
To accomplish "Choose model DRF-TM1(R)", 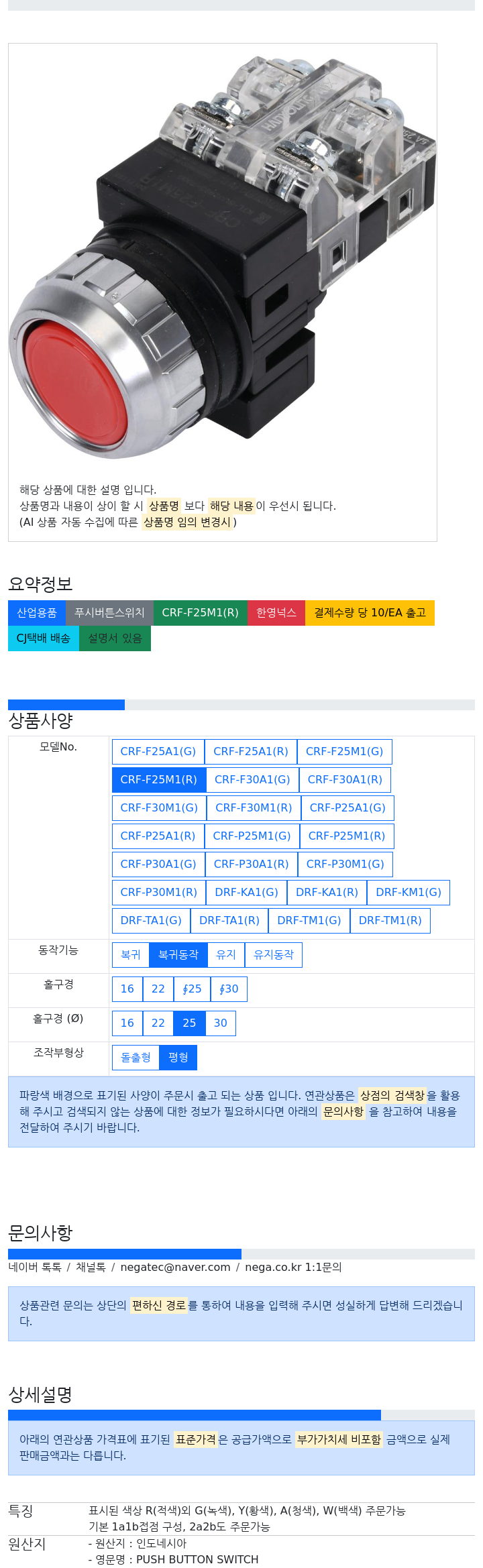I will [x=390, y=921].
